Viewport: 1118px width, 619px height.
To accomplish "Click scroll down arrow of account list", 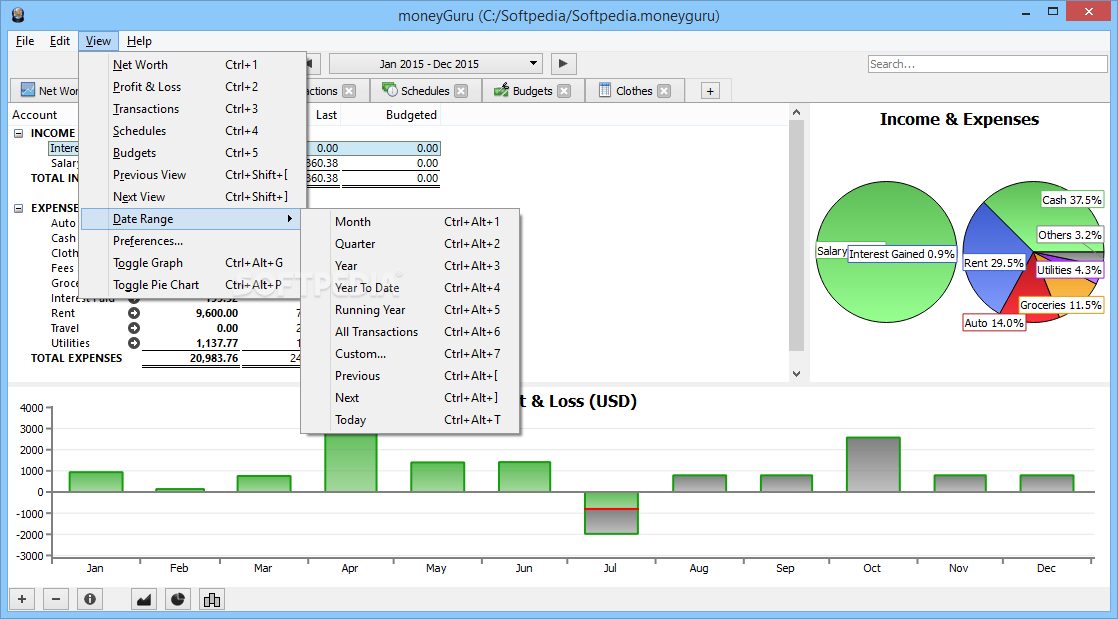I will (x=796, y=374).
